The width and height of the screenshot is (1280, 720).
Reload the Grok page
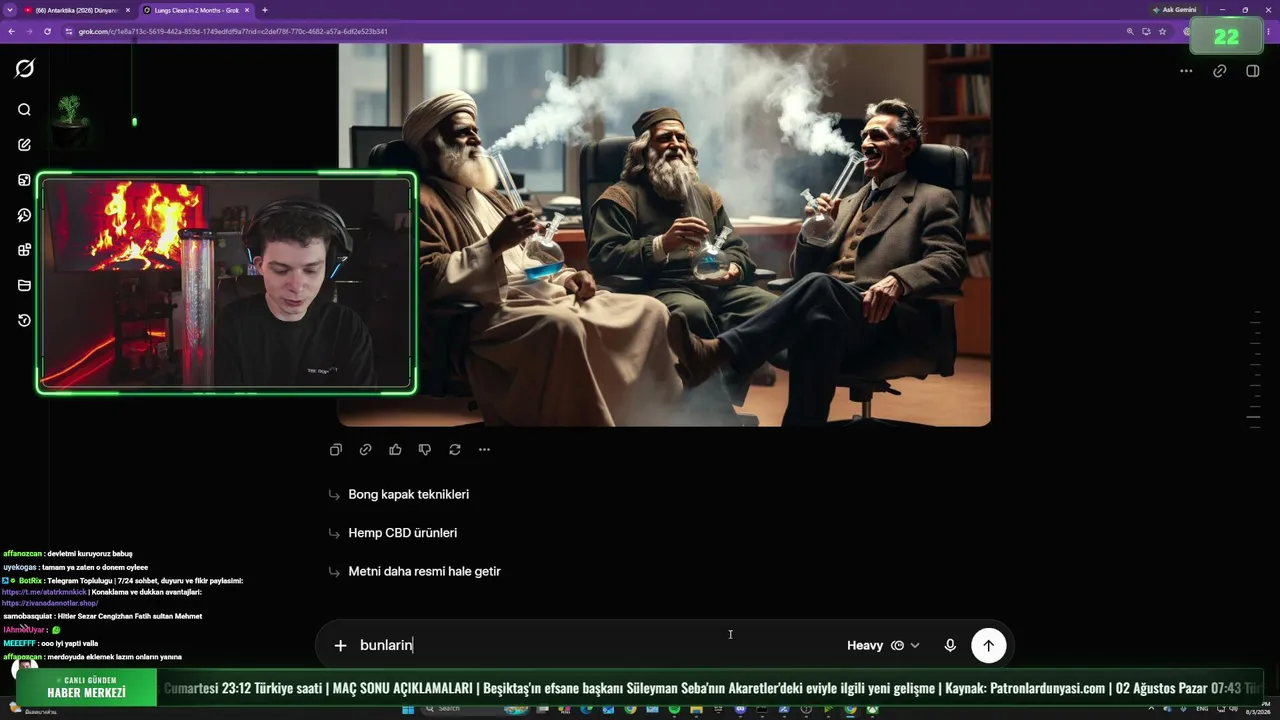[47, 31]
